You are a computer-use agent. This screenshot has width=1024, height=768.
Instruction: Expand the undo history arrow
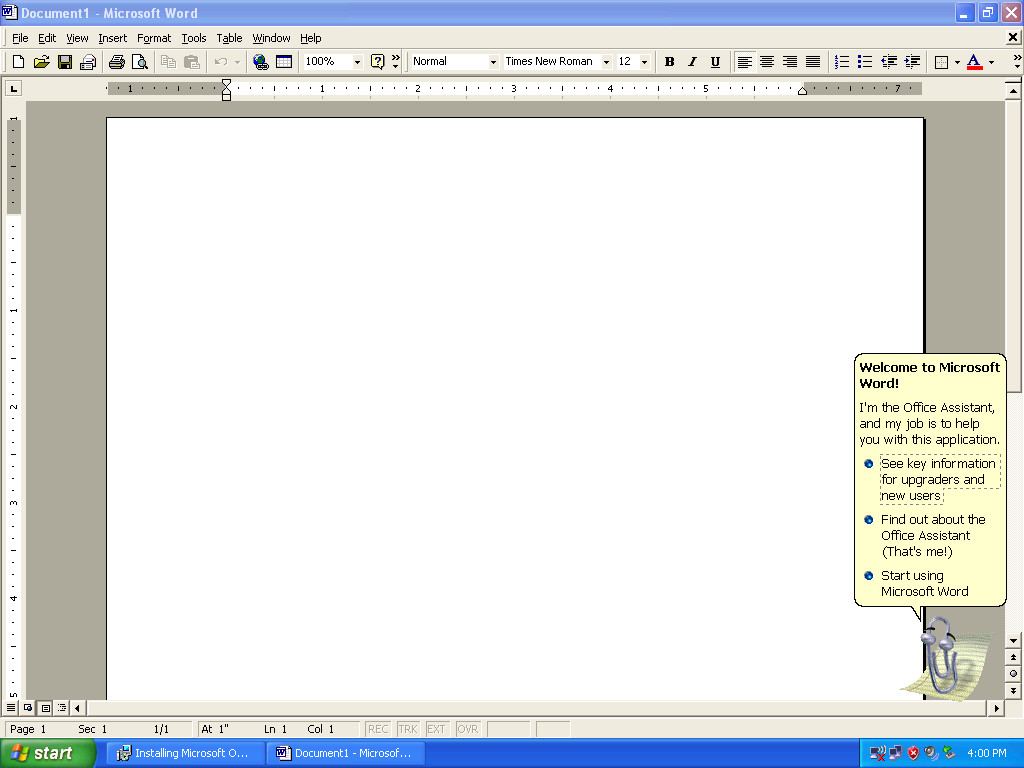pyautogui.click(x=237, y=61)
